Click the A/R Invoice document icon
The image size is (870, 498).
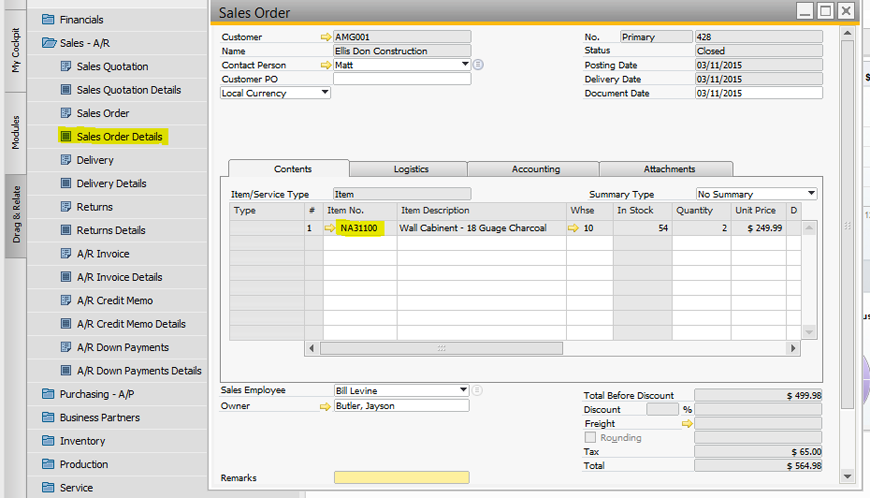[65, 253]
